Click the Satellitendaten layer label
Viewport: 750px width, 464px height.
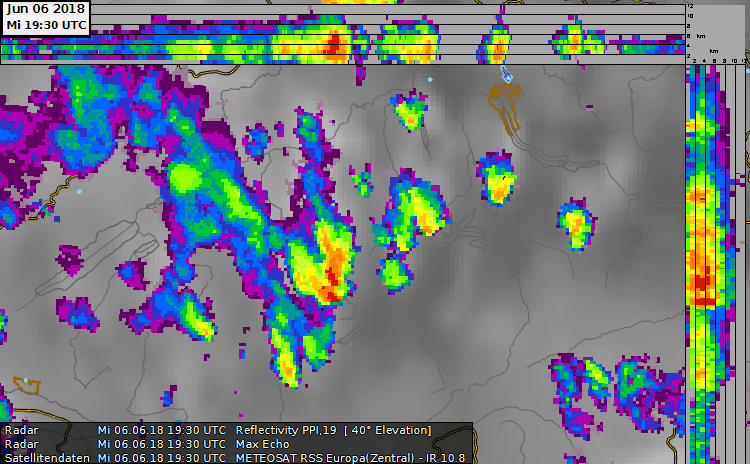coord(46,457)
